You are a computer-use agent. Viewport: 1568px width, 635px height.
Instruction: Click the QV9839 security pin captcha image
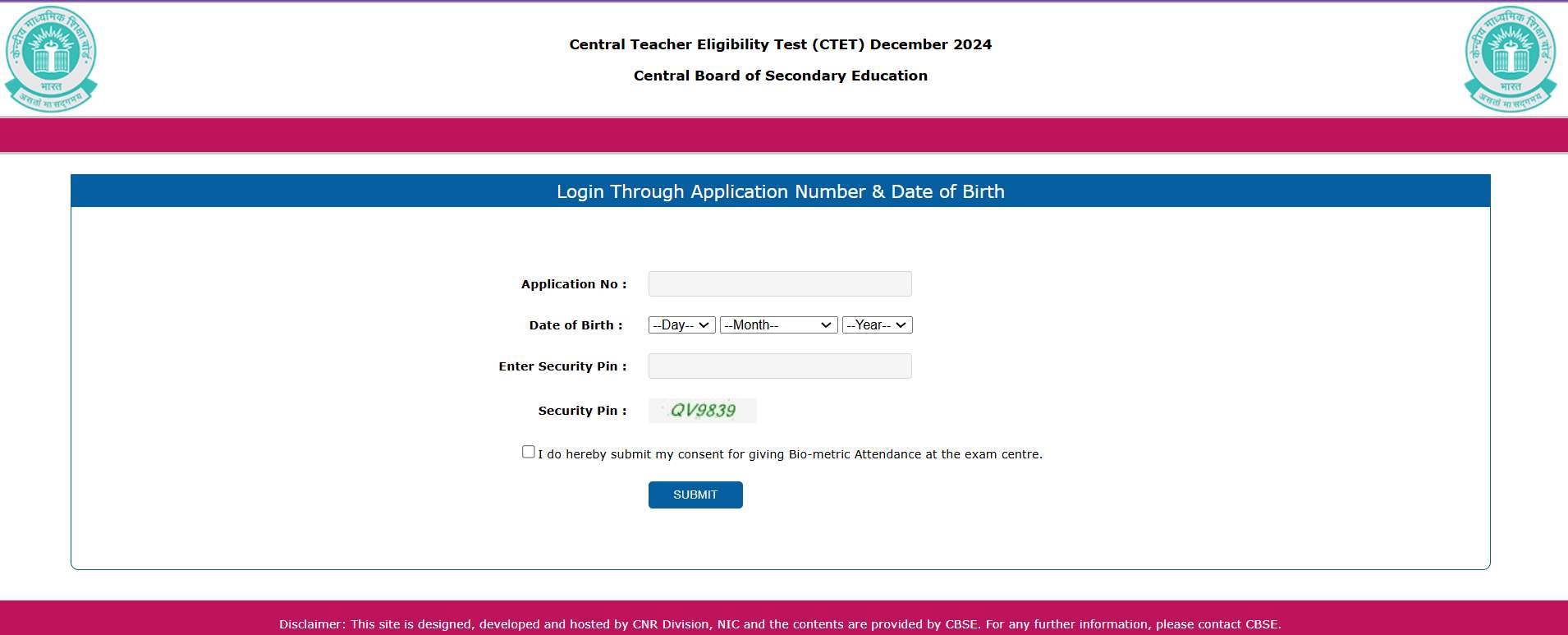703,411
